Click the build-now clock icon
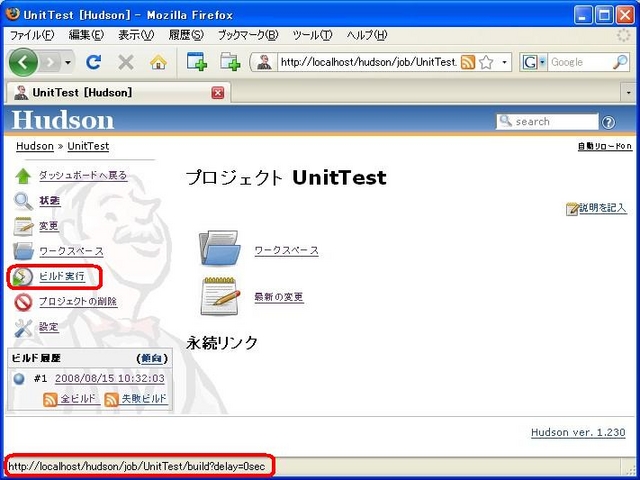640x480 pixels. pyautogui.click(x=22, y=277)
